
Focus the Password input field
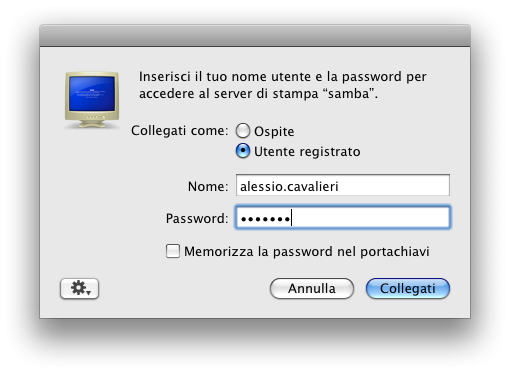tap(343, 218)
